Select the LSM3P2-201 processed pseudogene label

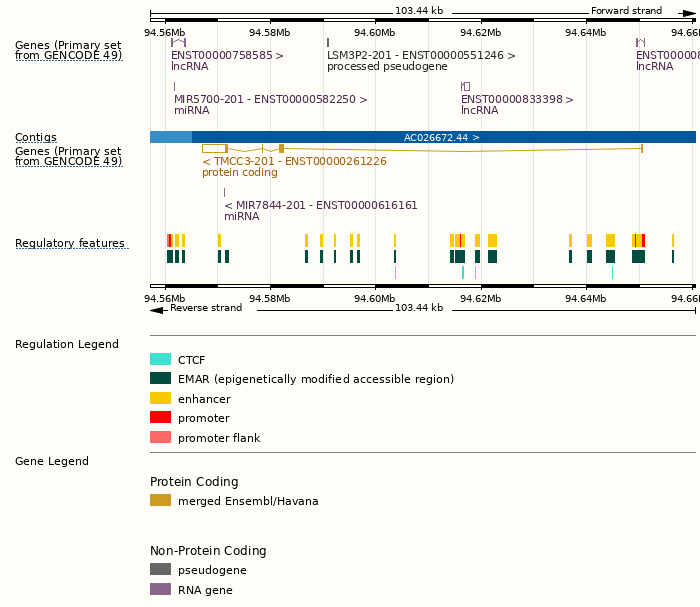tap(421, 55)
